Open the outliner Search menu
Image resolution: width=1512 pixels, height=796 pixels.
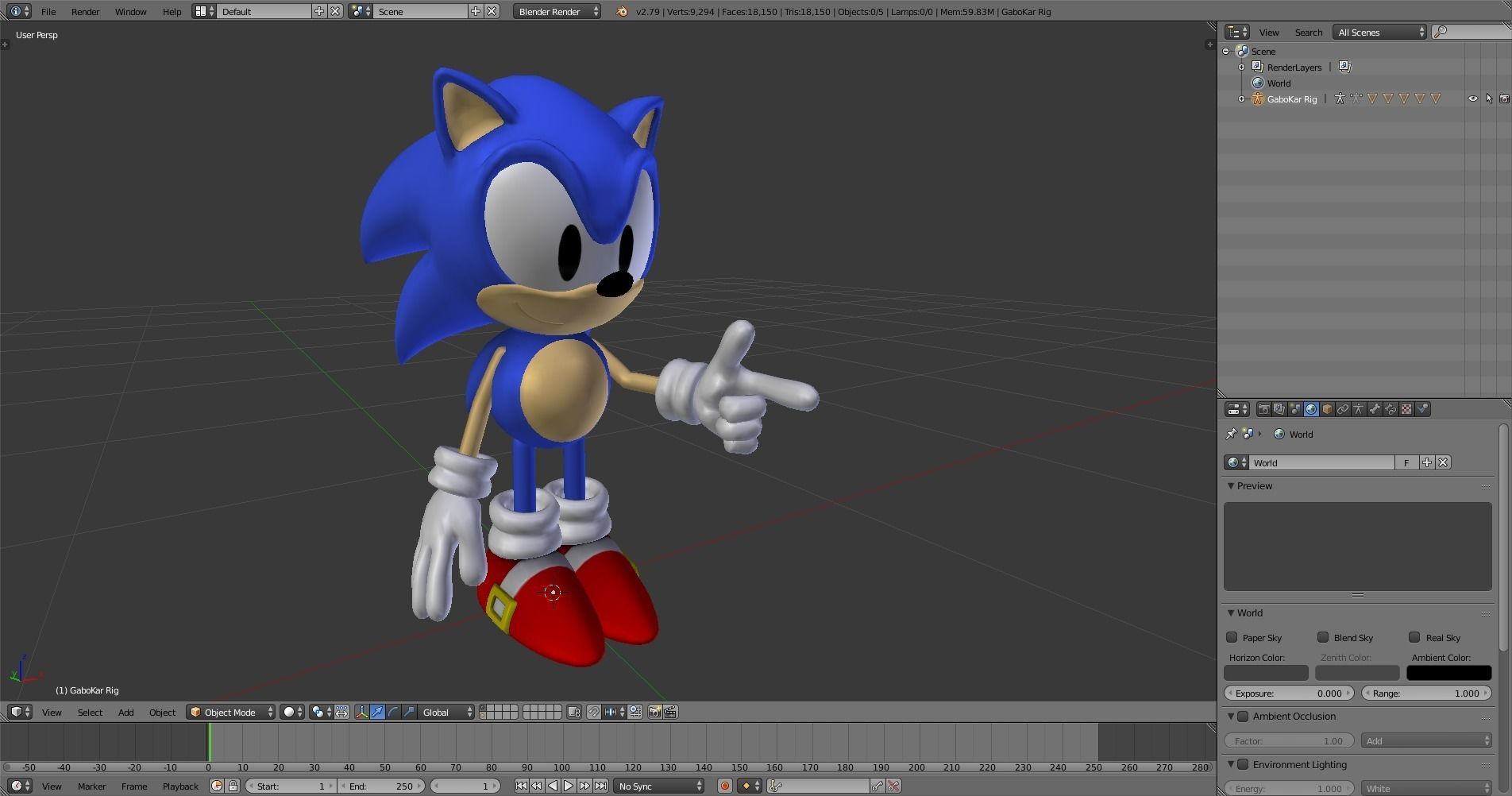point(1308,32)
